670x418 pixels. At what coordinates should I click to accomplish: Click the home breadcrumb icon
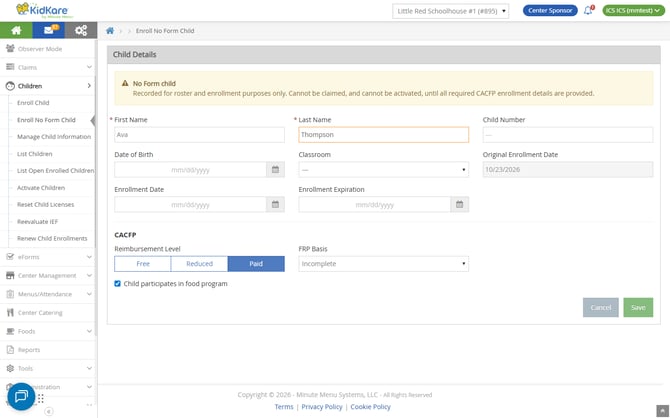[x=110, y=31]
